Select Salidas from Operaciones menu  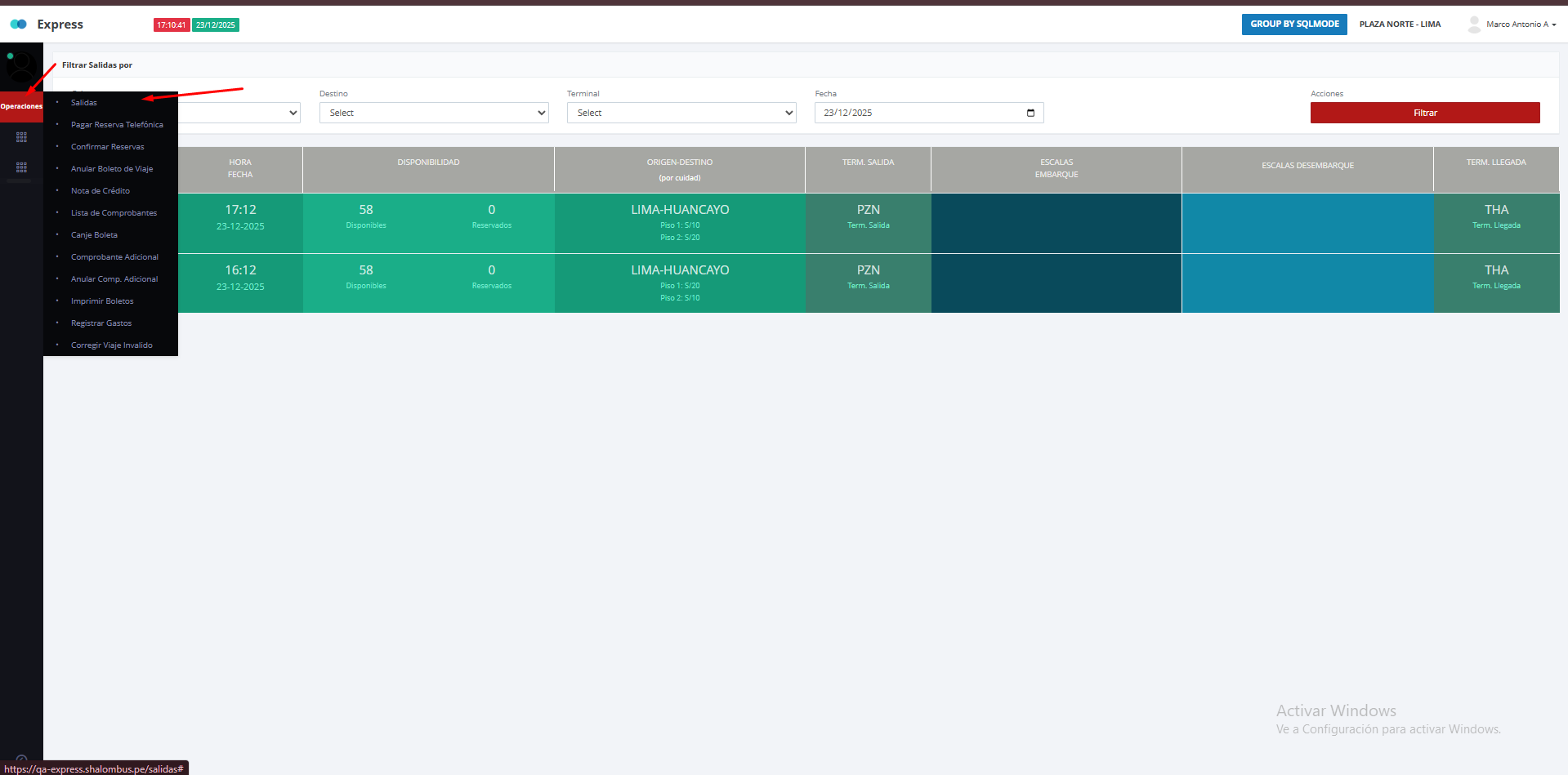tap(84, 103)
